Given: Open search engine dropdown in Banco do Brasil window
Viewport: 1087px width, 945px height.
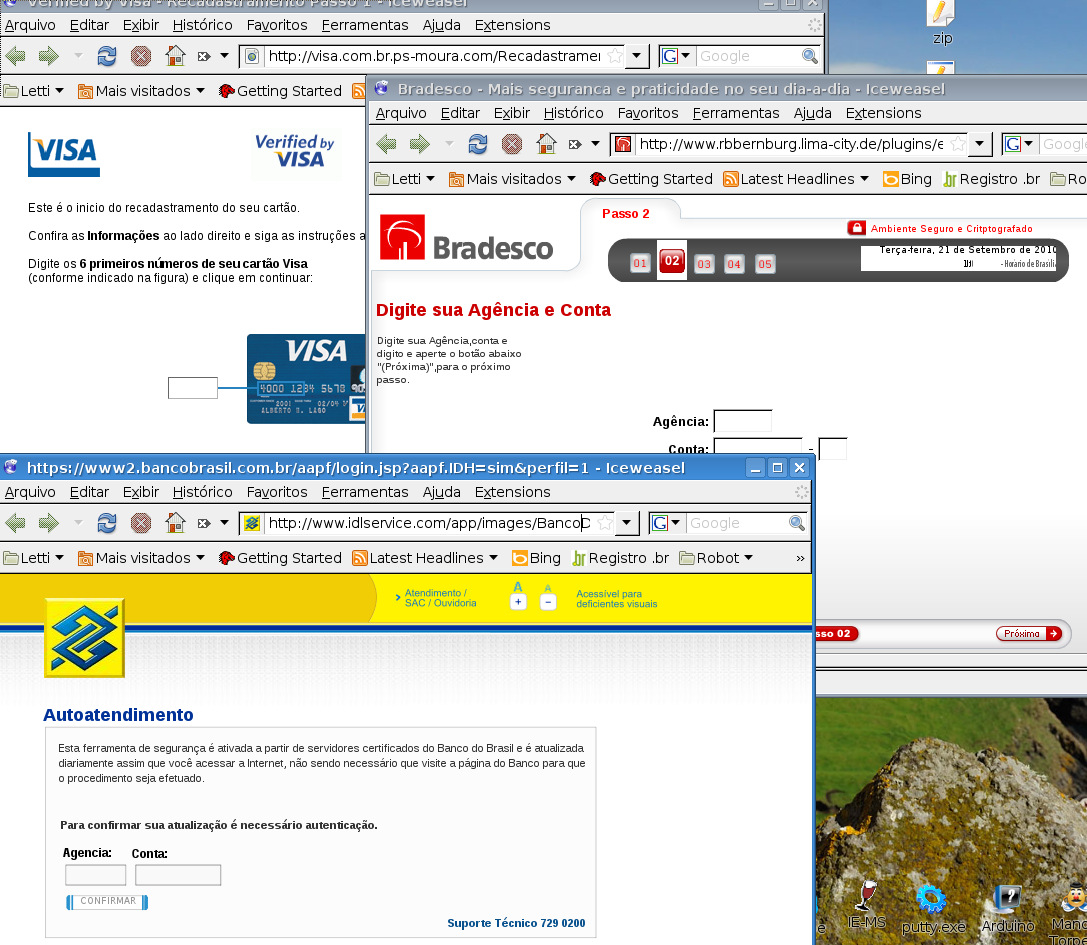Looking at the screenshot, I should coord(665,523).
